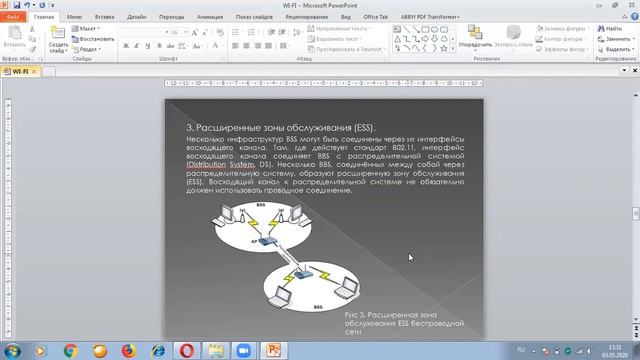
Task: Select the rectangle shape in shapes gallery
Action: tap(425, 29)
